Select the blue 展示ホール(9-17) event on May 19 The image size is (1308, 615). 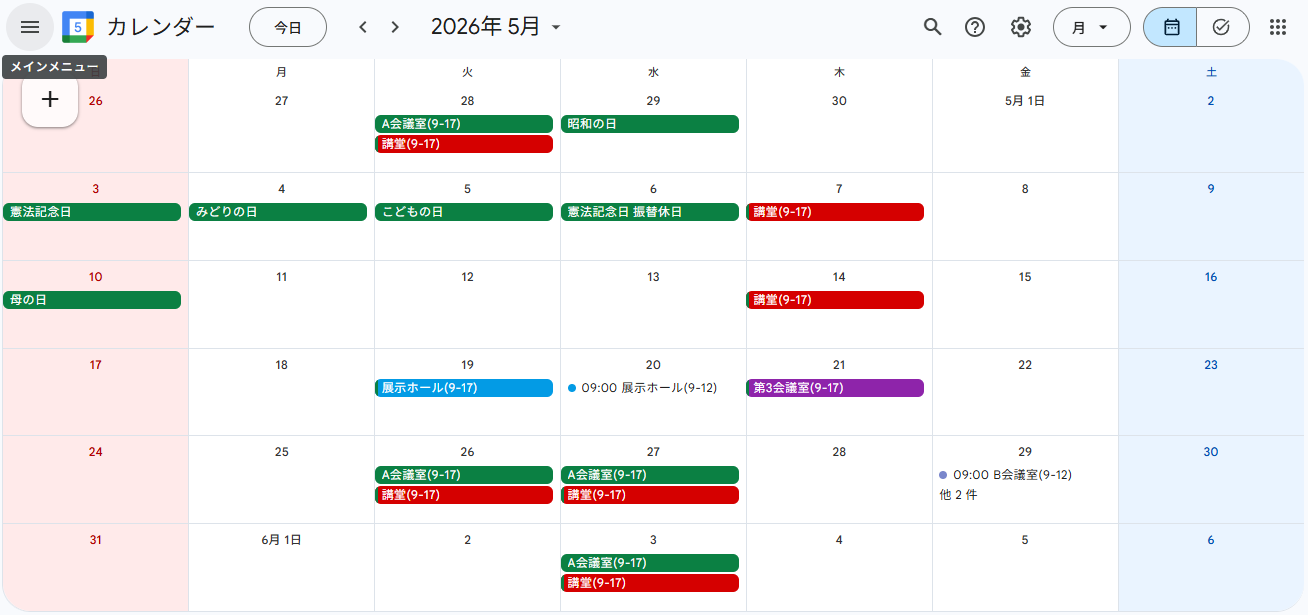click(x=464, y=388)
